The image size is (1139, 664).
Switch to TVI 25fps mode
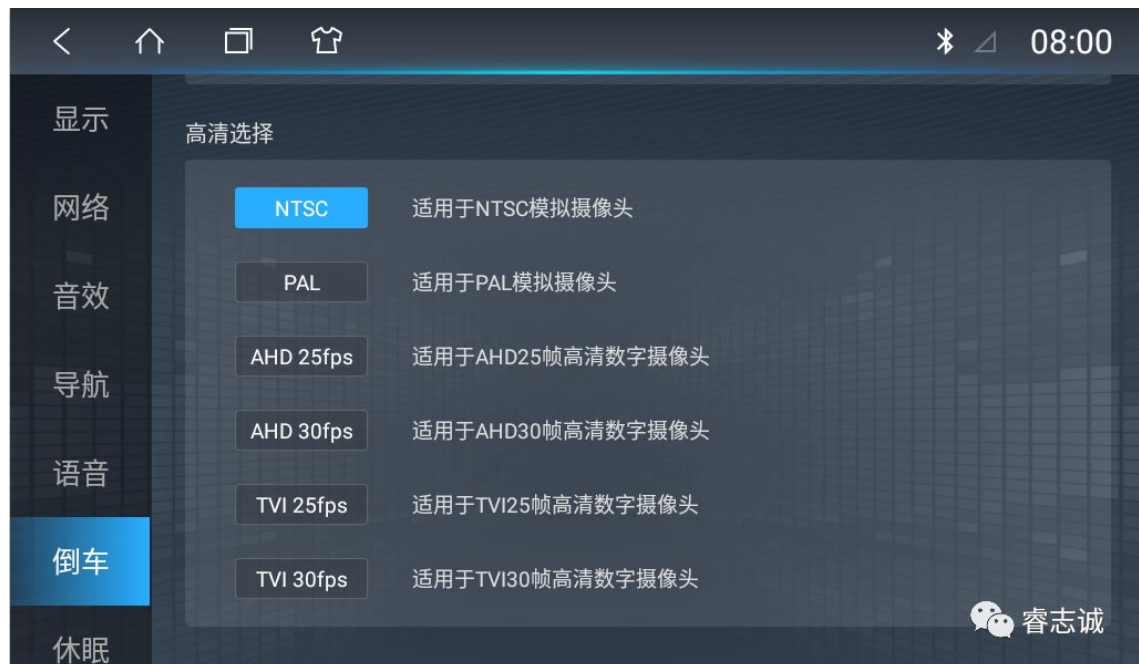click(x=301, y=505)
